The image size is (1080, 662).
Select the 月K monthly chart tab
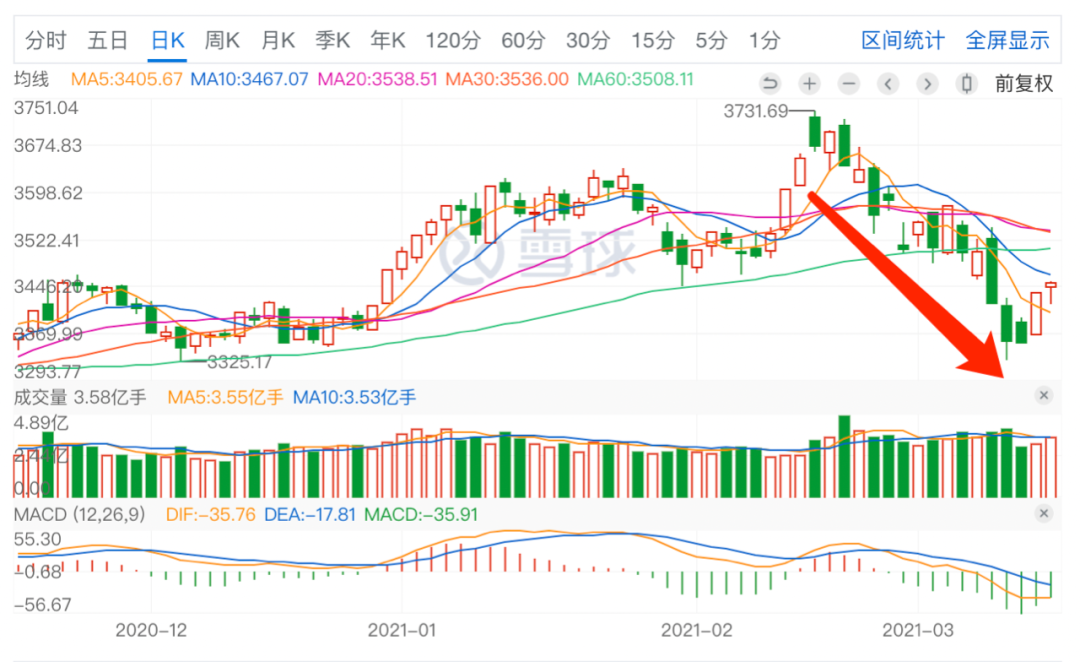278,41
